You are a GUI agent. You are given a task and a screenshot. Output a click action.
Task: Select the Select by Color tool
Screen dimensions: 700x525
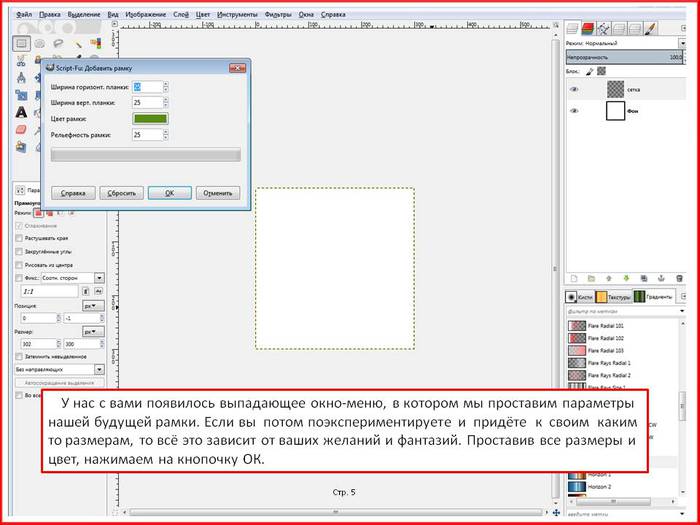[x=96, y=43]
